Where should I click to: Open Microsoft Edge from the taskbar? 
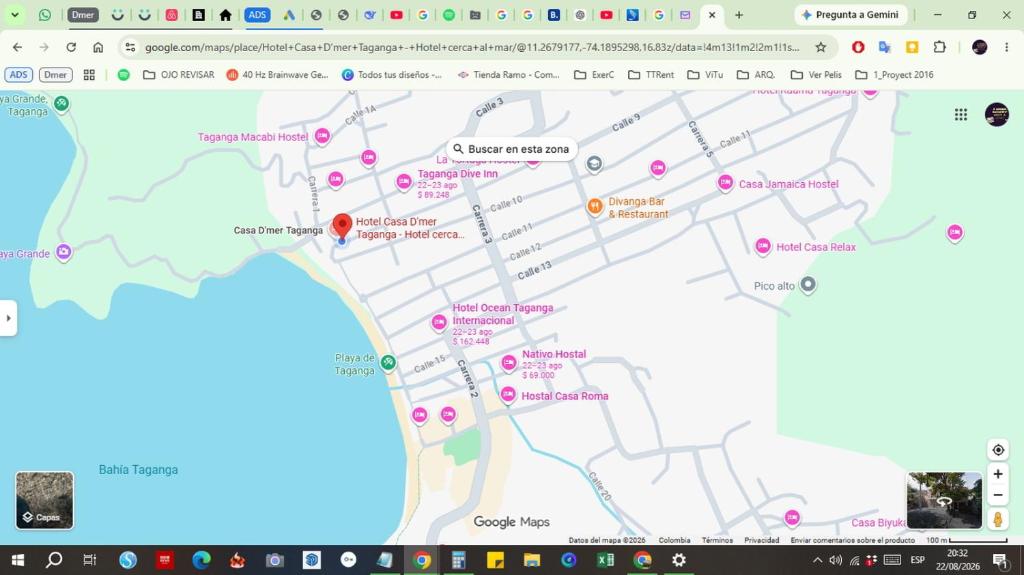(x=201, y=560)
